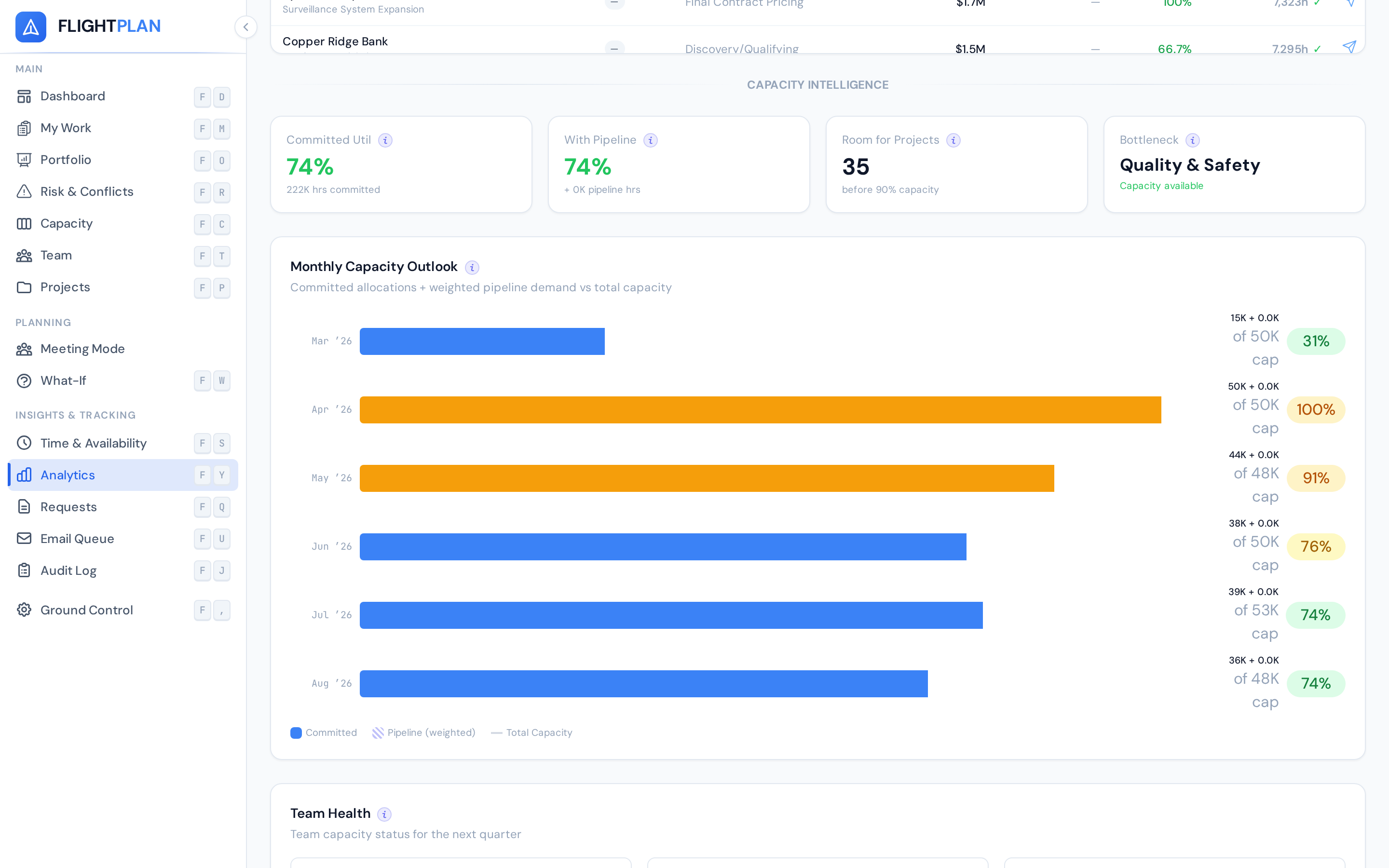This screenshot has height=868, width=1389.
Task: Open the Ground Control label
Action: (x=87, y=610)
